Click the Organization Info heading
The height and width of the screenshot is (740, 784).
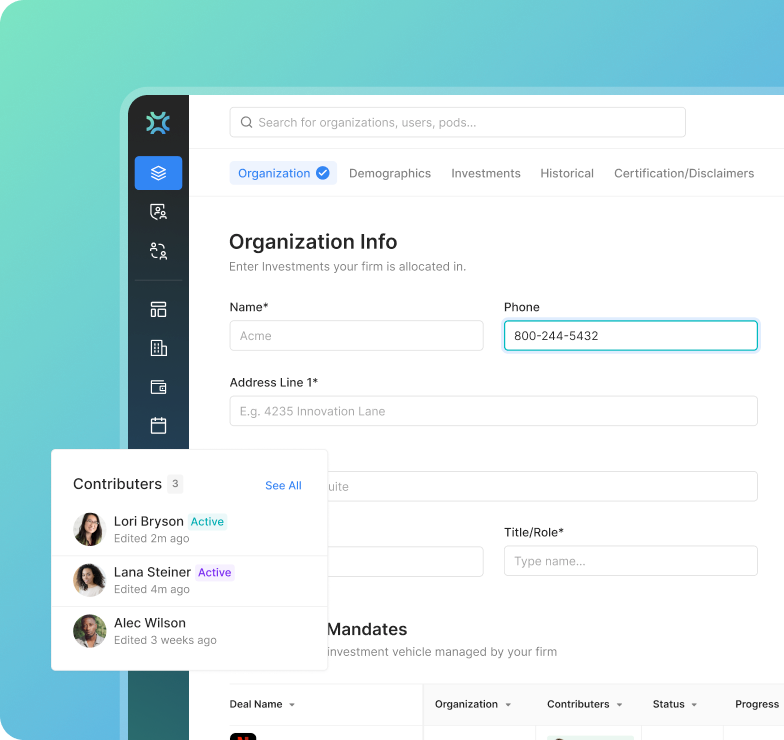pyautogui.click(x=313, y=242)
